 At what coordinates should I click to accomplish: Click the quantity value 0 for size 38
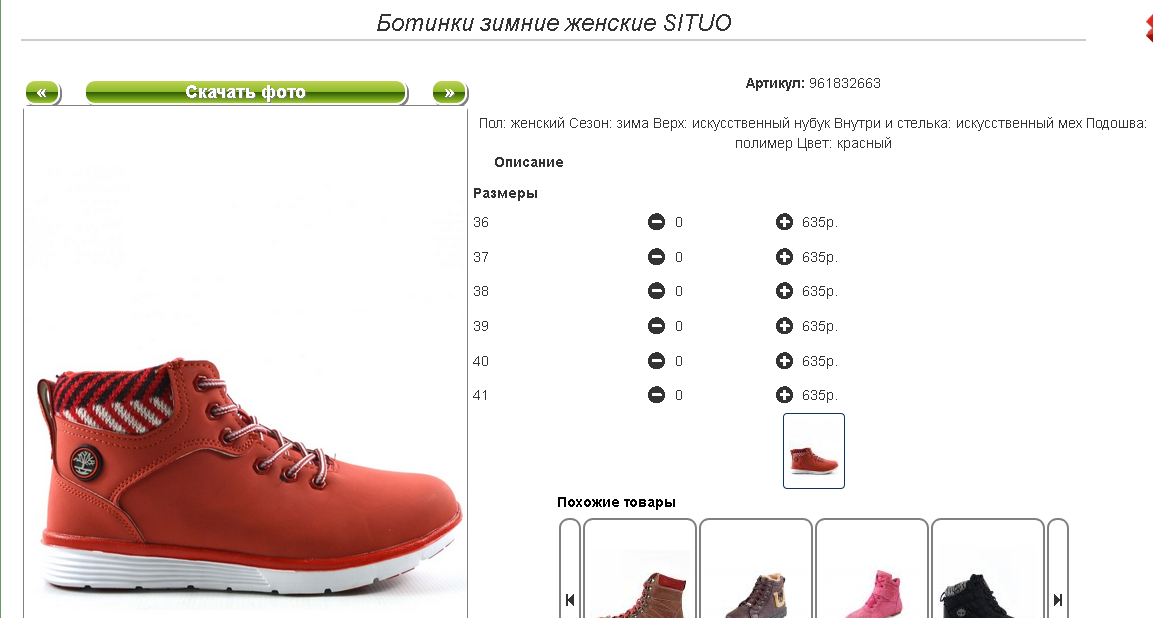coord(679,291)
